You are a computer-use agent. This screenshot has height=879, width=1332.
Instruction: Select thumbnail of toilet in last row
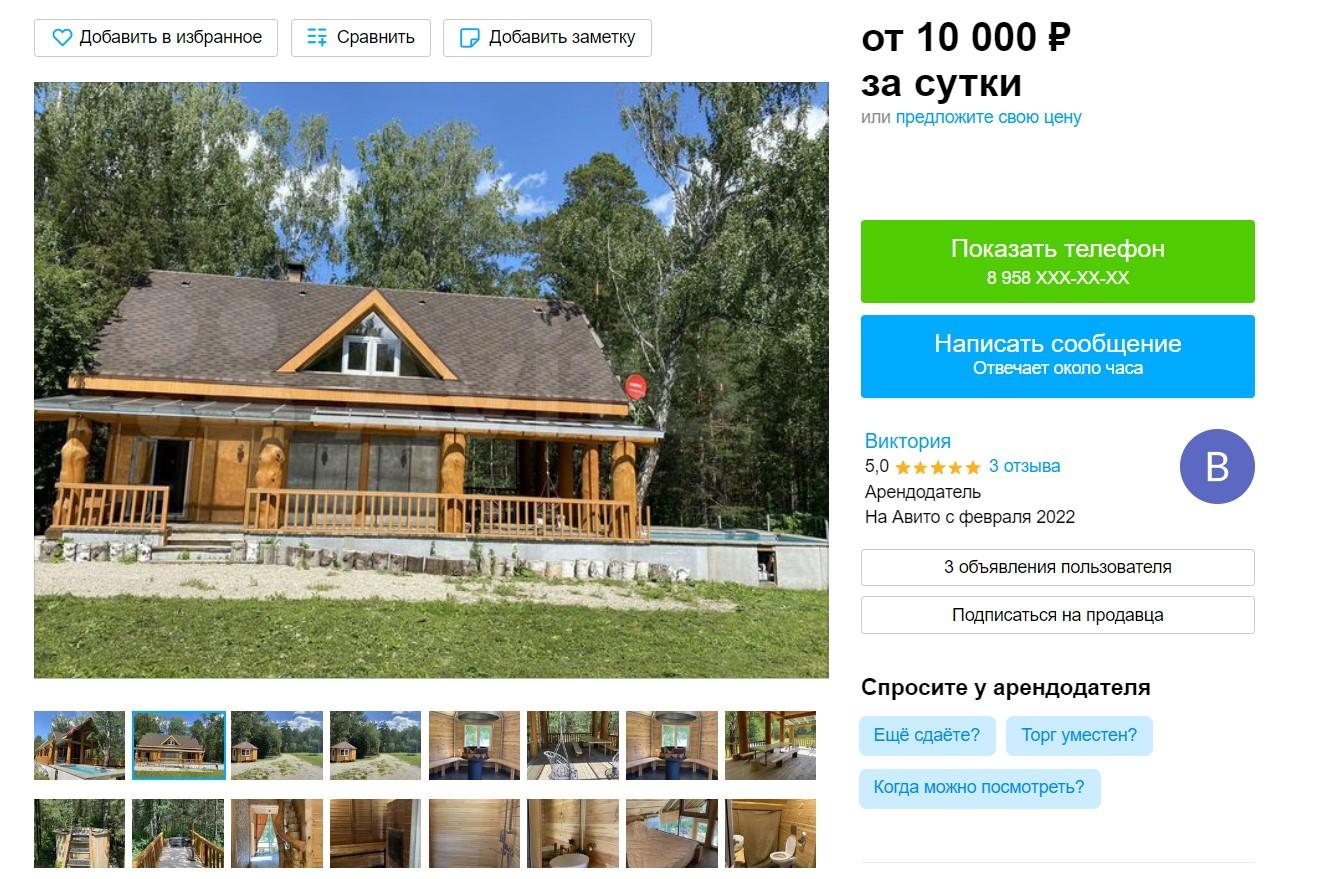point(770,833)
